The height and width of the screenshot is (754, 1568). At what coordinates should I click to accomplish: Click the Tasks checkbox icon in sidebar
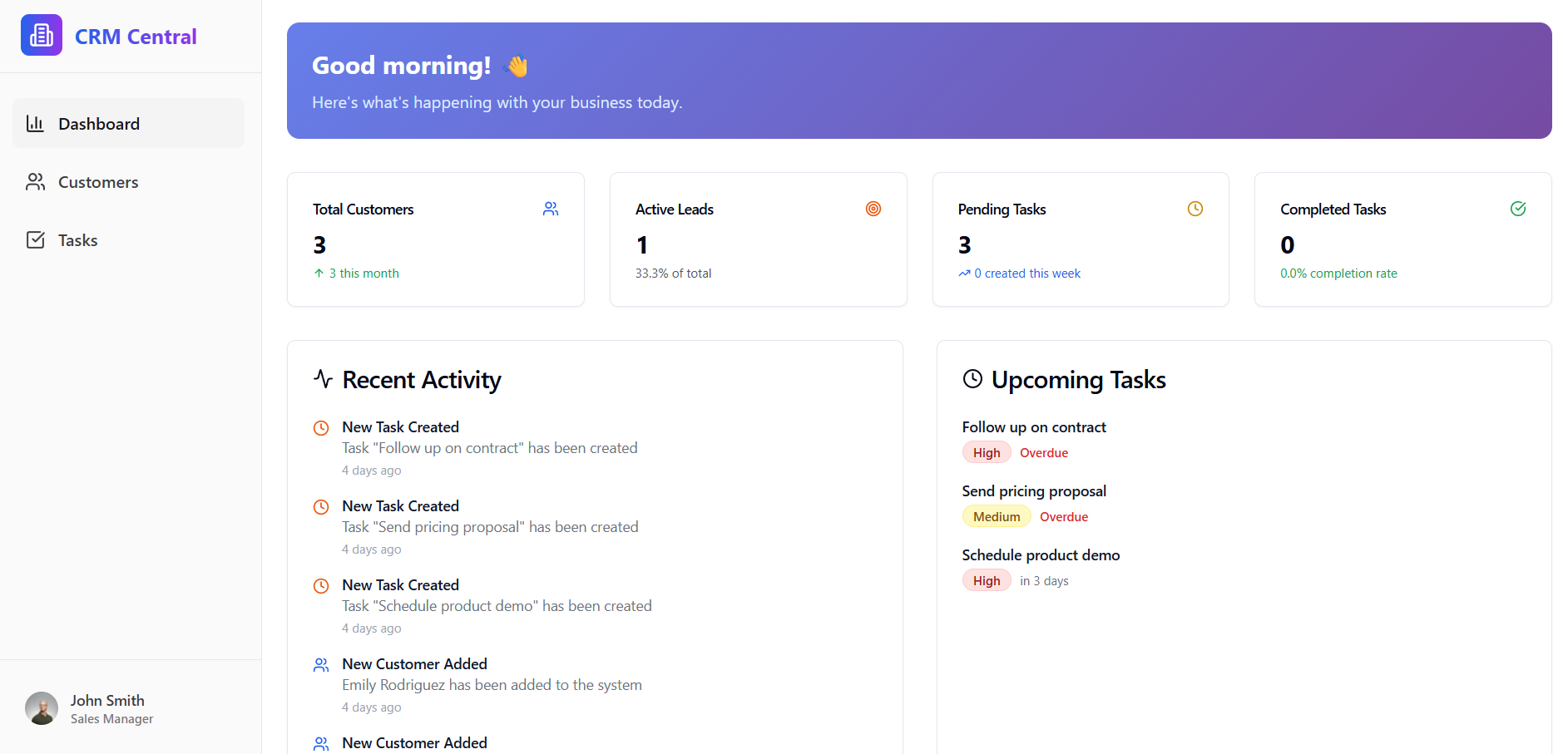[35, 240]
